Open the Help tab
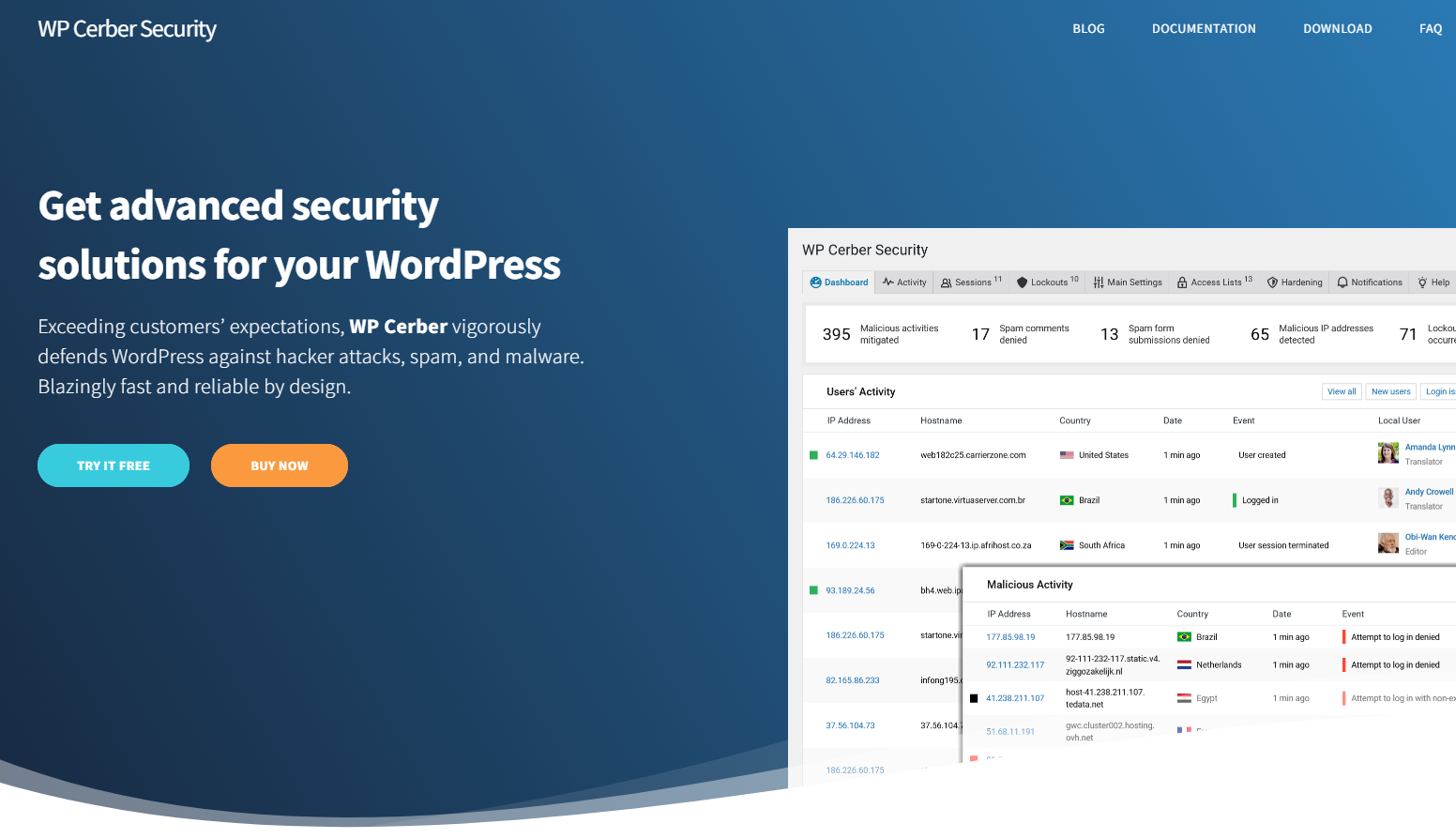This screenshot has height=839, width=1456. [1433, 282]
